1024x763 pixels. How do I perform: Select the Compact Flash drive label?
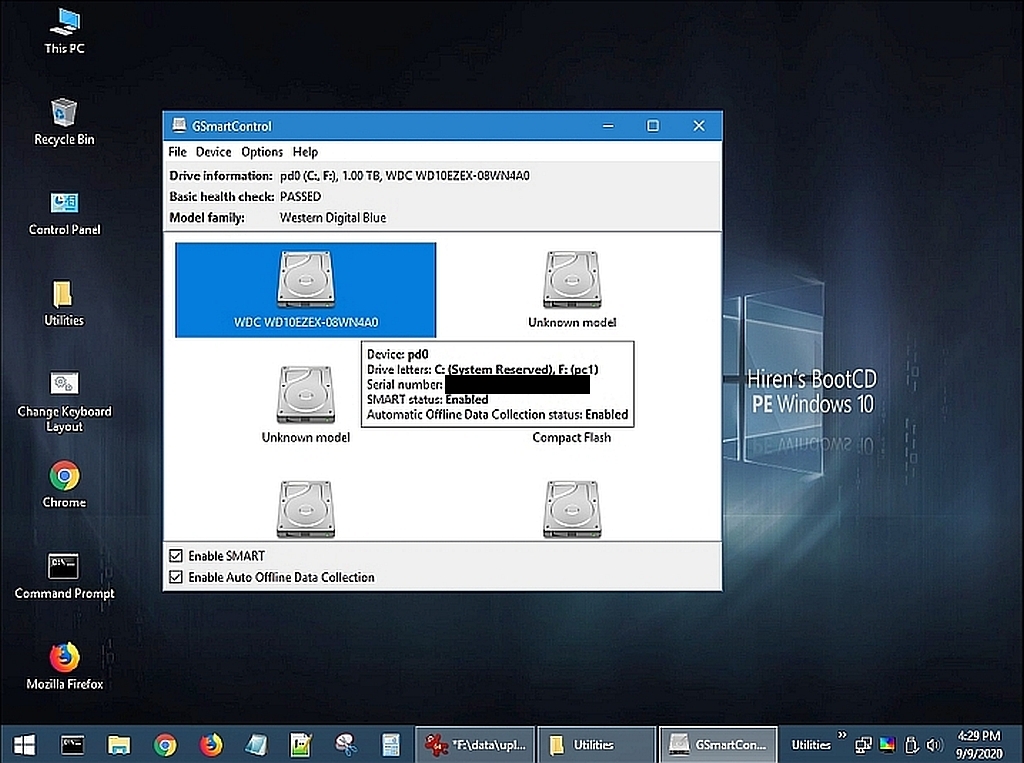point(571,438)
